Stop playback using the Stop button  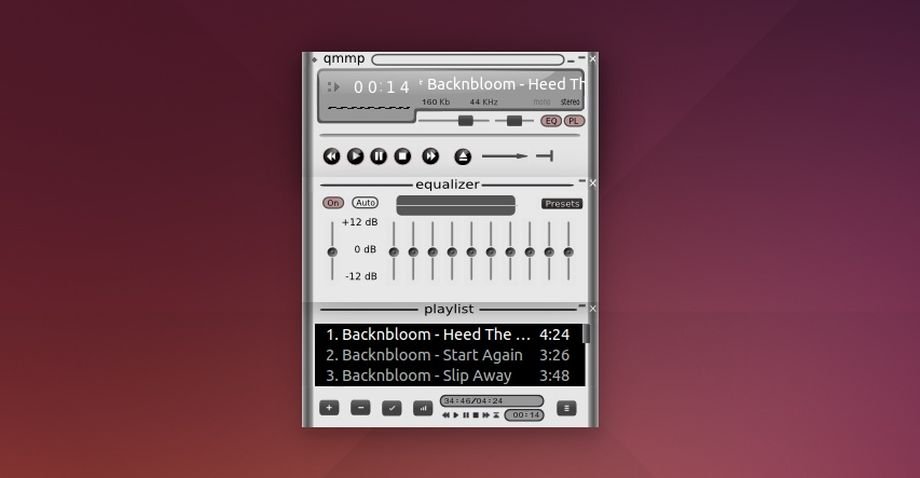(403, 156)
